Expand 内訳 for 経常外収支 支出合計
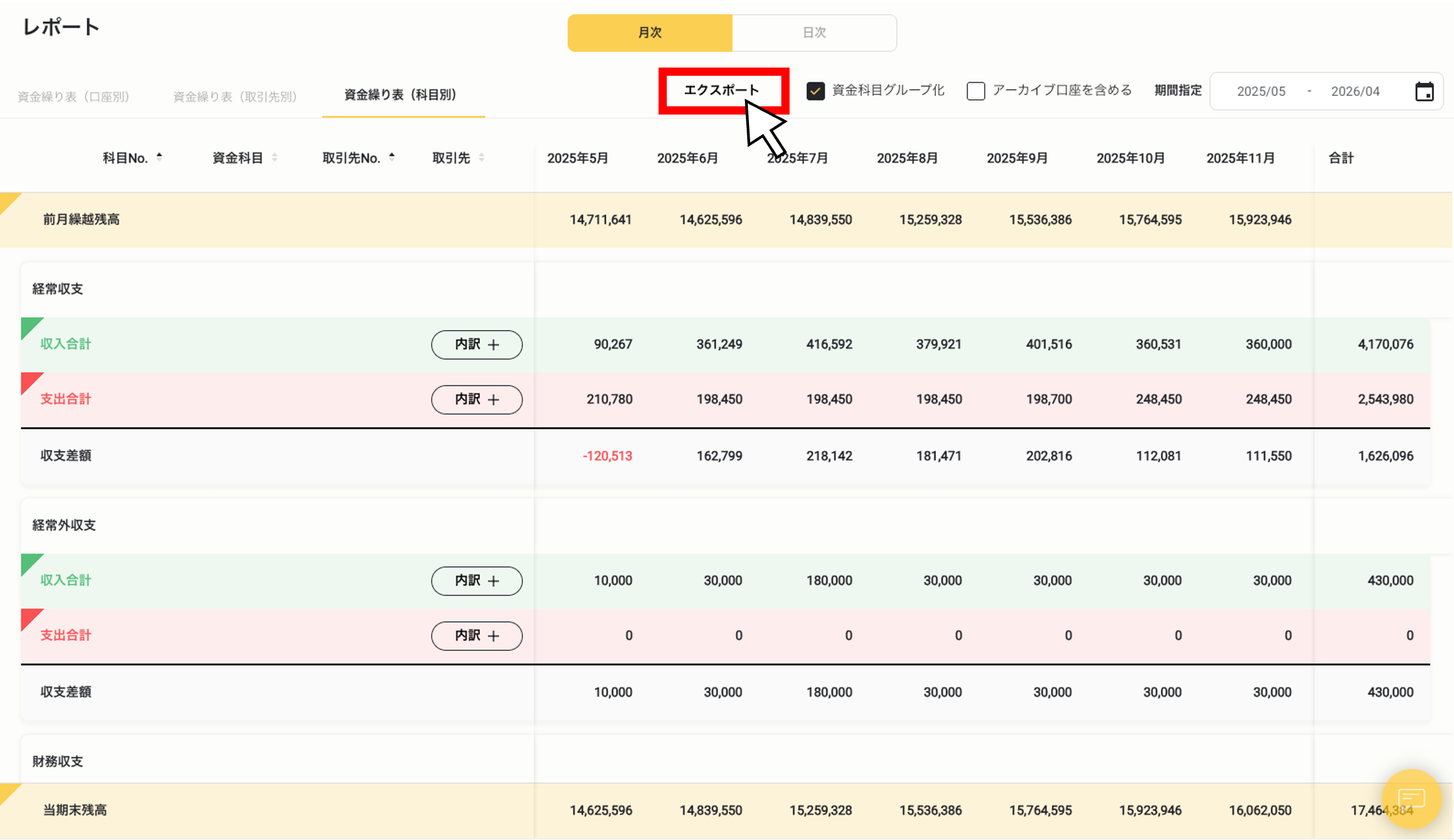This screenshot has height=840, width=1454. 476,636
